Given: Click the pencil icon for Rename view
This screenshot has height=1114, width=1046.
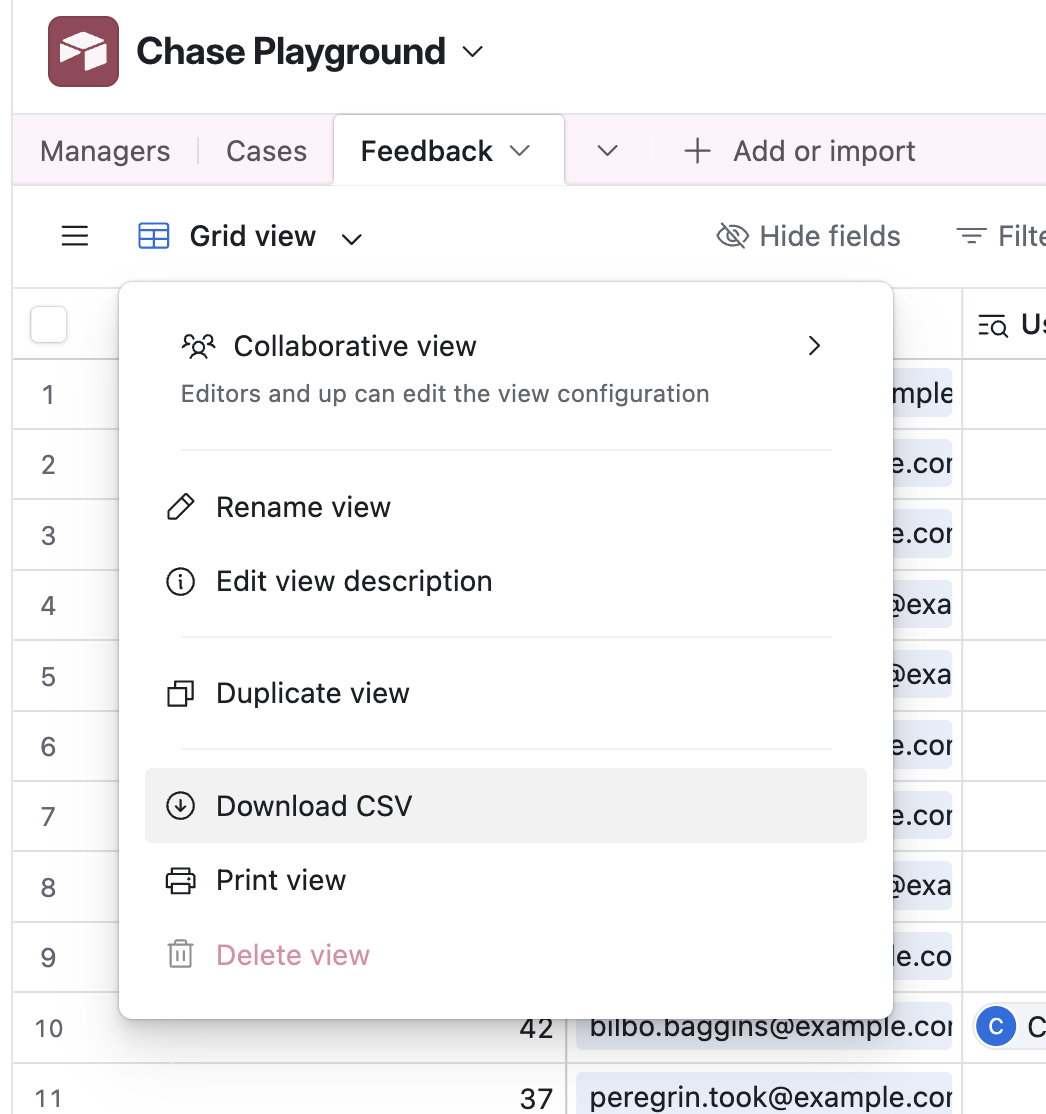Looking at the screenshot, I should click(x=180, y=507).
